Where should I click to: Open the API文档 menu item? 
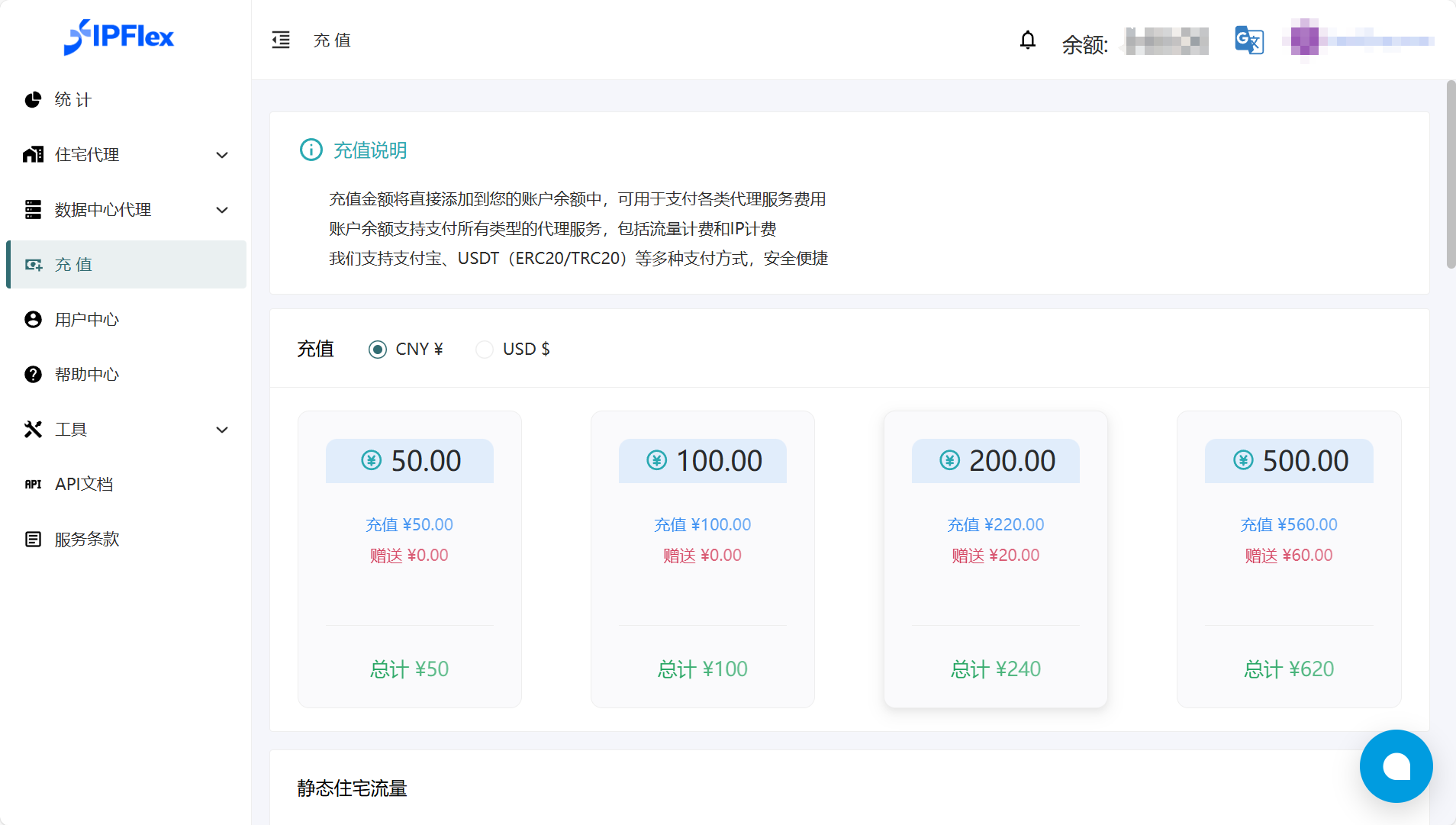tap(84, 485)
